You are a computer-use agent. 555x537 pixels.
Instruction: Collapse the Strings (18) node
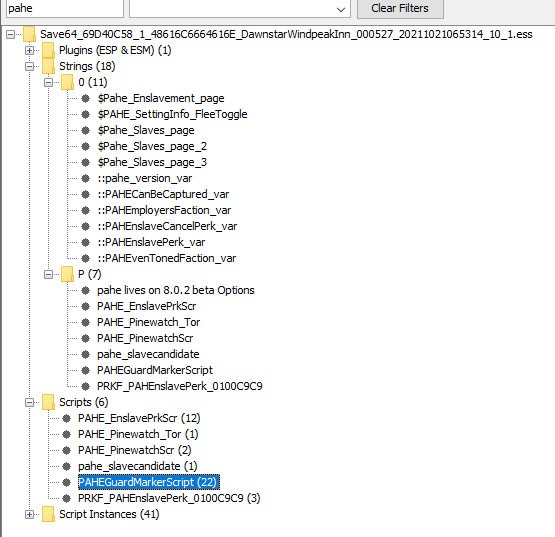point(30,67)
